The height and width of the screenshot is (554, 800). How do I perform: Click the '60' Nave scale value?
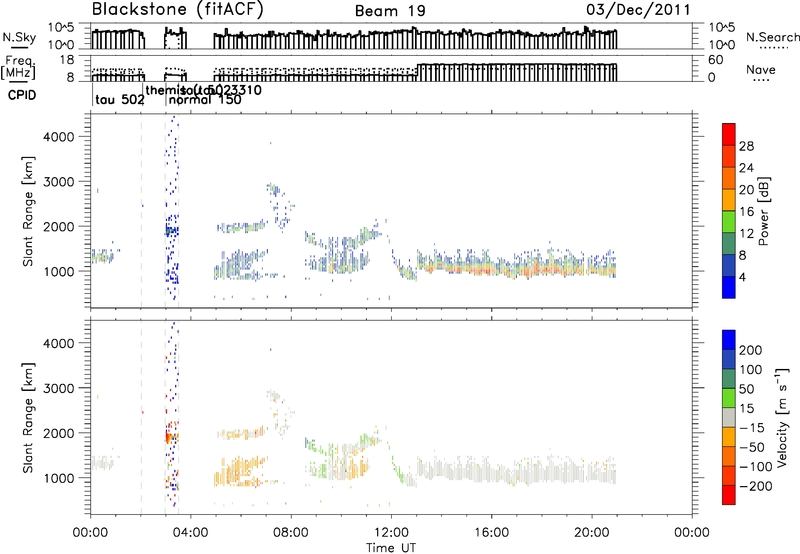click(716, 60)
